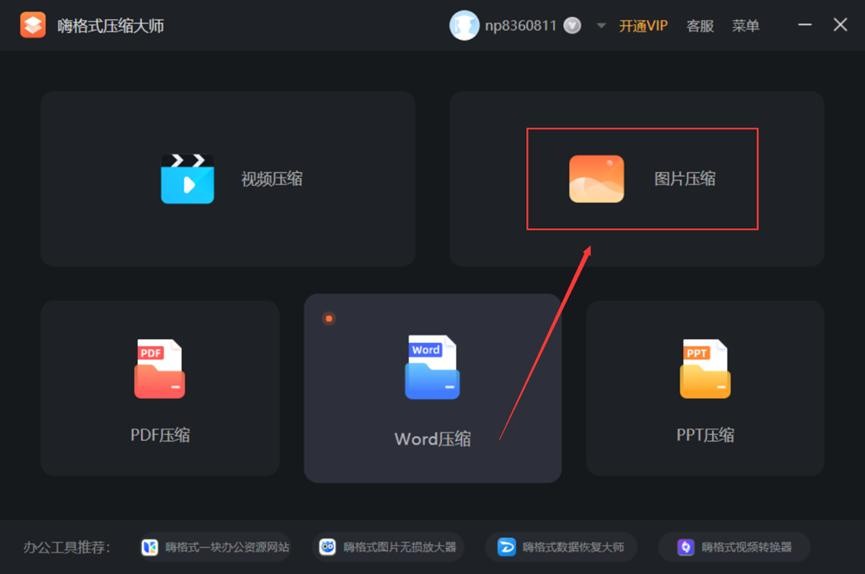
Task: Click the orange PPT folder icon
Action: tap(705, 369)
